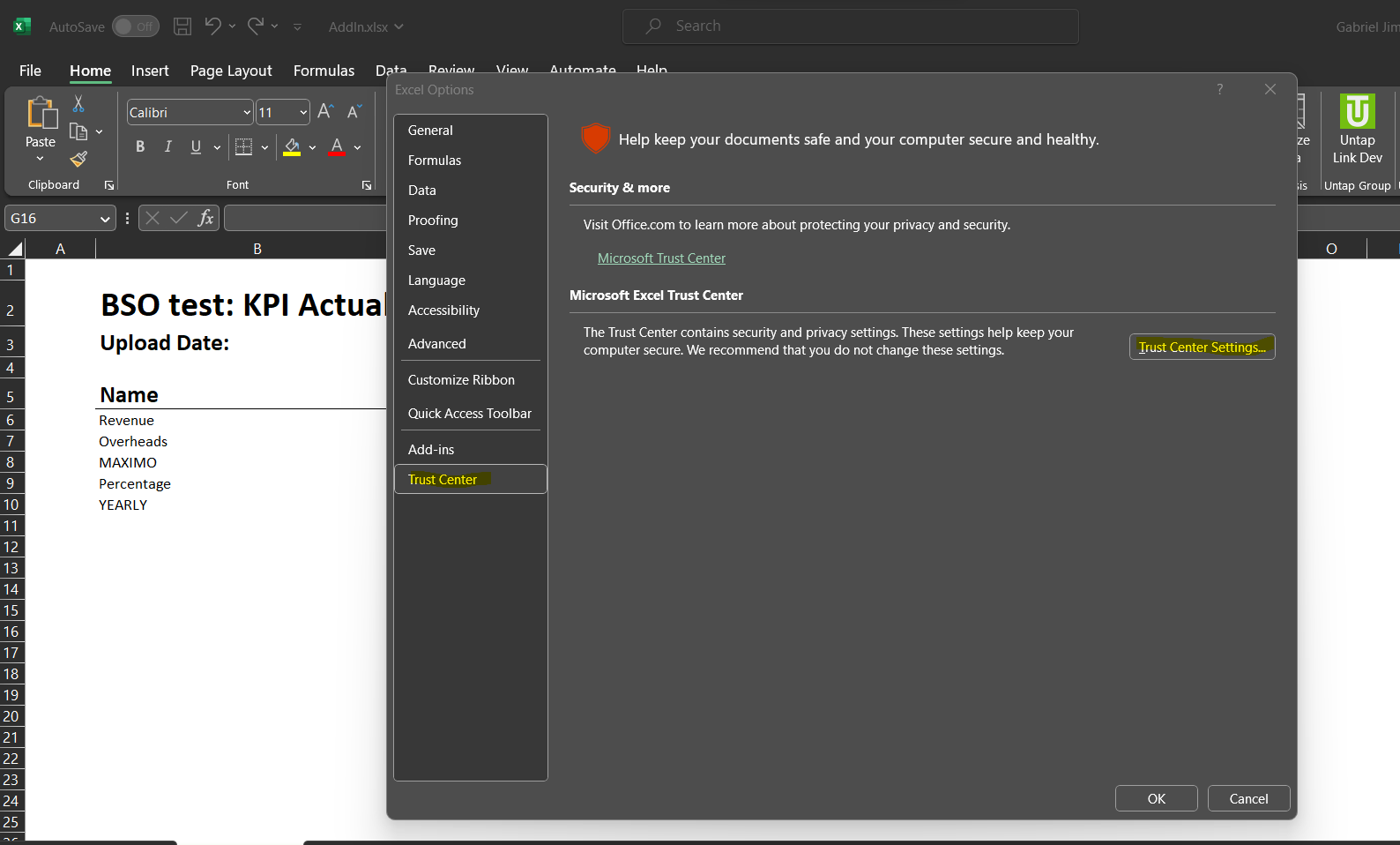This screenshot has width=1400, height=845.
Task: Close the Excel Options dialog
Action: pyautogui.click(x=1270, y=89)
